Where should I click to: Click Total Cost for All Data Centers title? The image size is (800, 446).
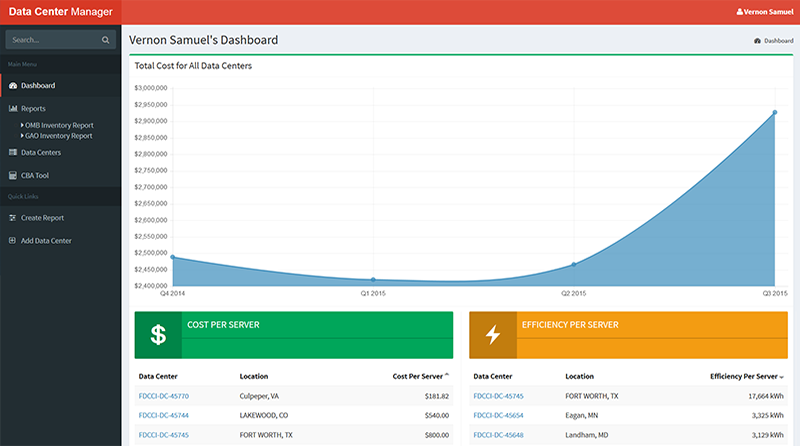click(x=193, y=66)
